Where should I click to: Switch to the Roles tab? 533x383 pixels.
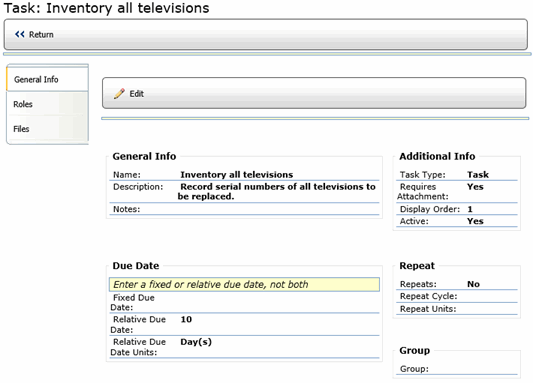click(x=48, y=104)
